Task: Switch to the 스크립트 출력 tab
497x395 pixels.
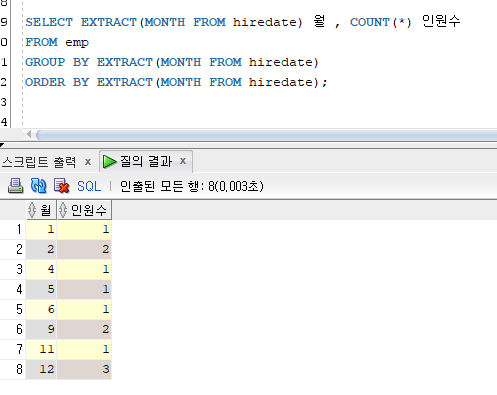Action: (39, 162)
